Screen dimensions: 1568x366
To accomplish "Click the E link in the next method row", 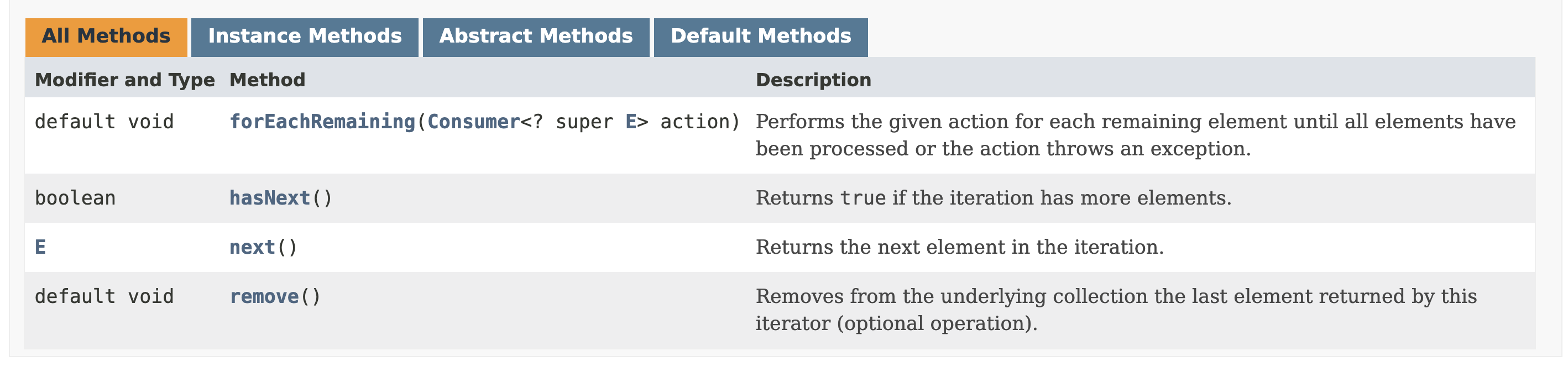I will click(40, 247).
